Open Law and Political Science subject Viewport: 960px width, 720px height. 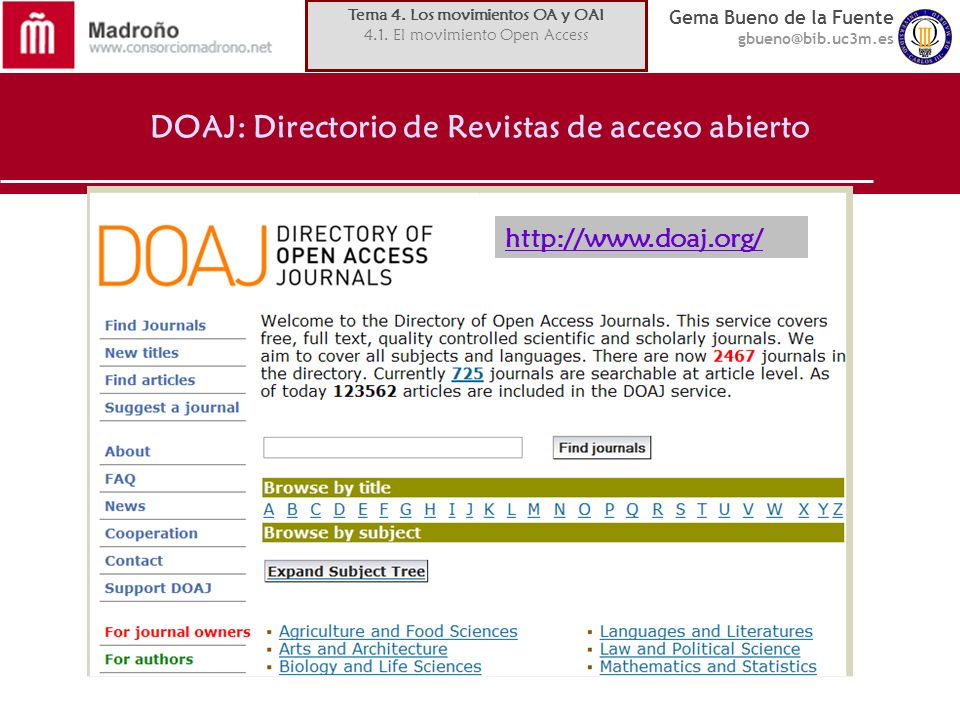coord(700,649)
